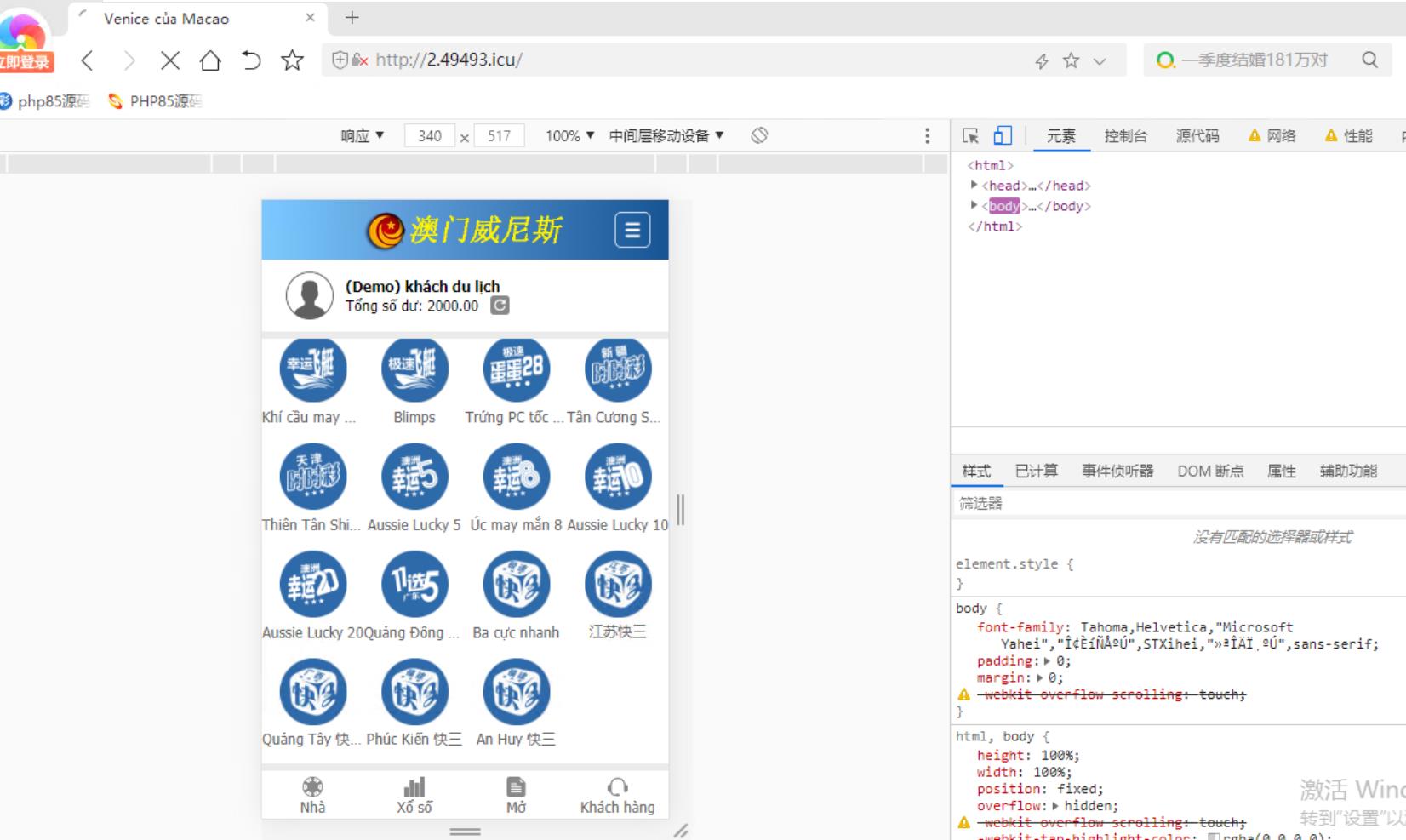Open the 100% zoom level dropdown
This screenshot has width=1406, height=840.
coord(569,136)
